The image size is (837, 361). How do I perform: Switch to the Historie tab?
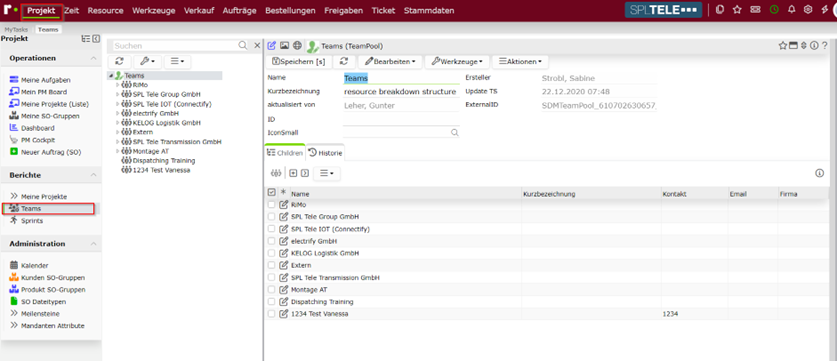tap(325, 153)
